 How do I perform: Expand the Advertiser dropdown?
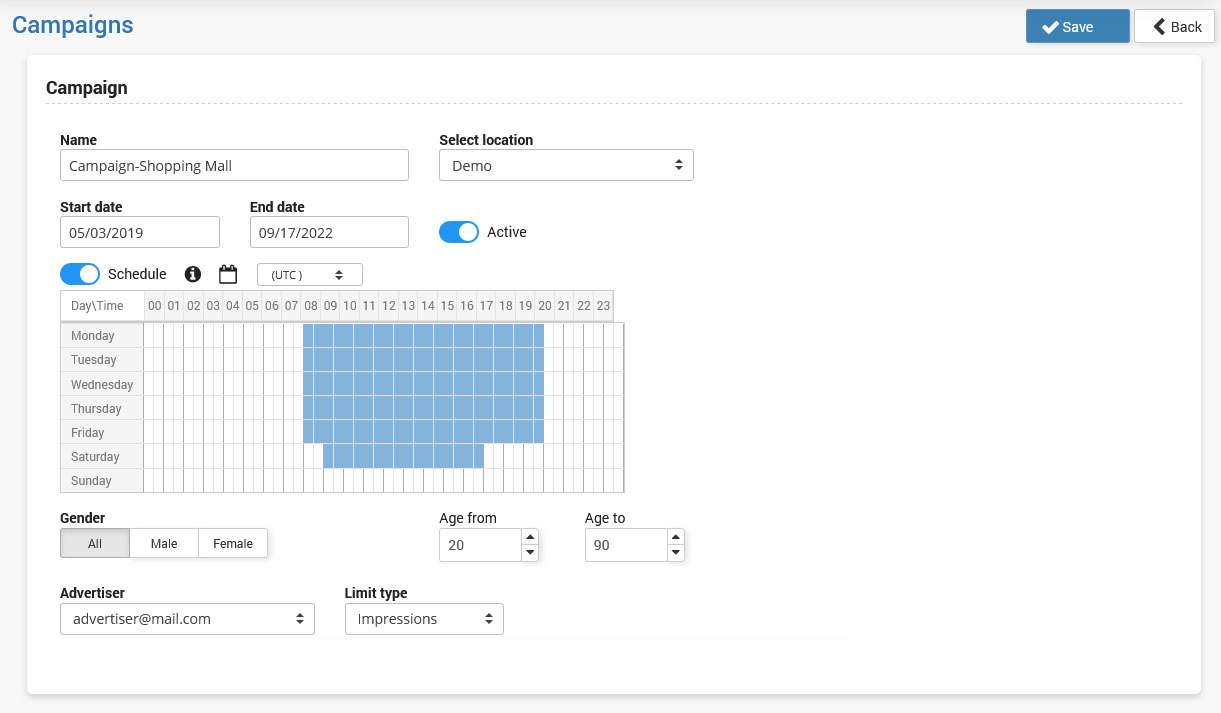point(187,619)
